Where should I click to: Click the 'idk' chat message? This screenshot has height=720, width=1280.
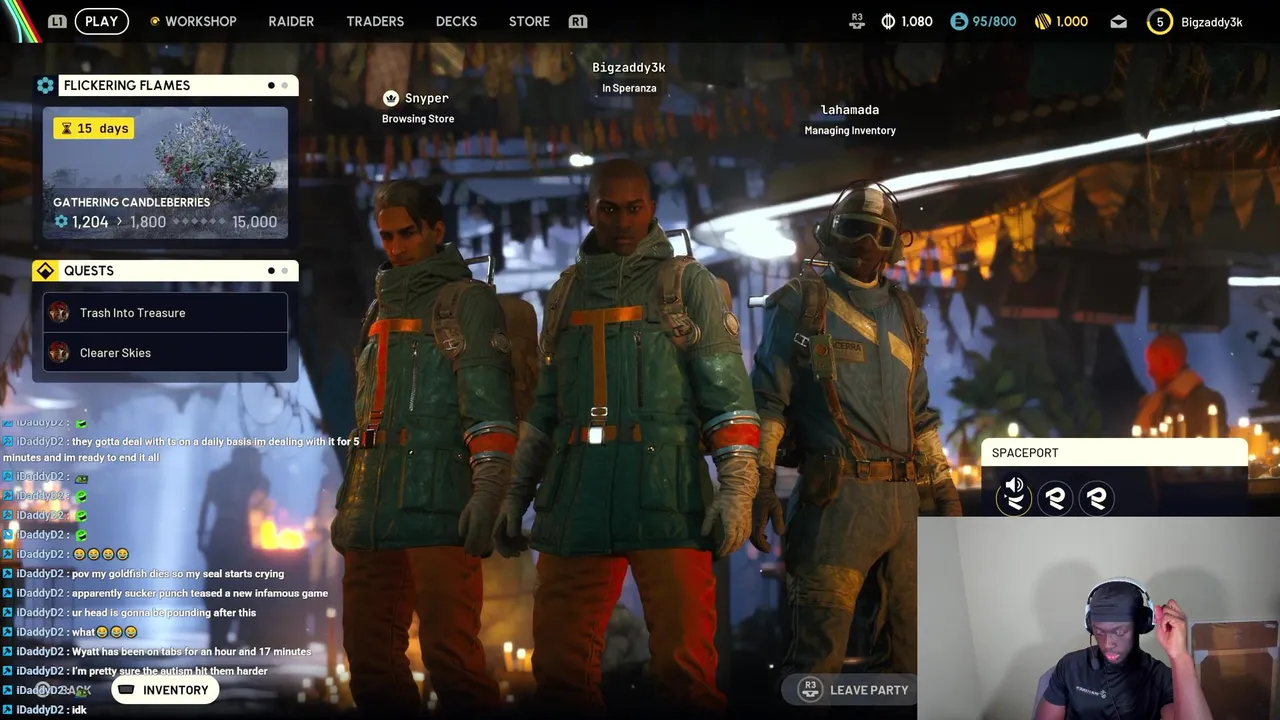(45, 710)
